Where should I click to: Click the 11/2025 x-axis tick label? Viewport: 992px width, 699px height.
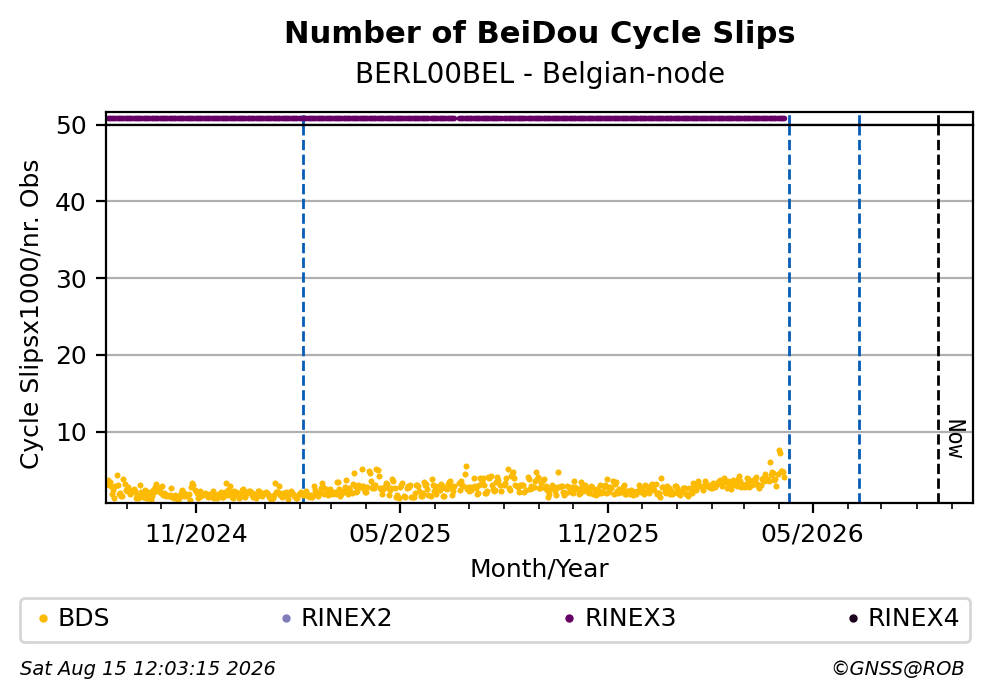[608, 534]
